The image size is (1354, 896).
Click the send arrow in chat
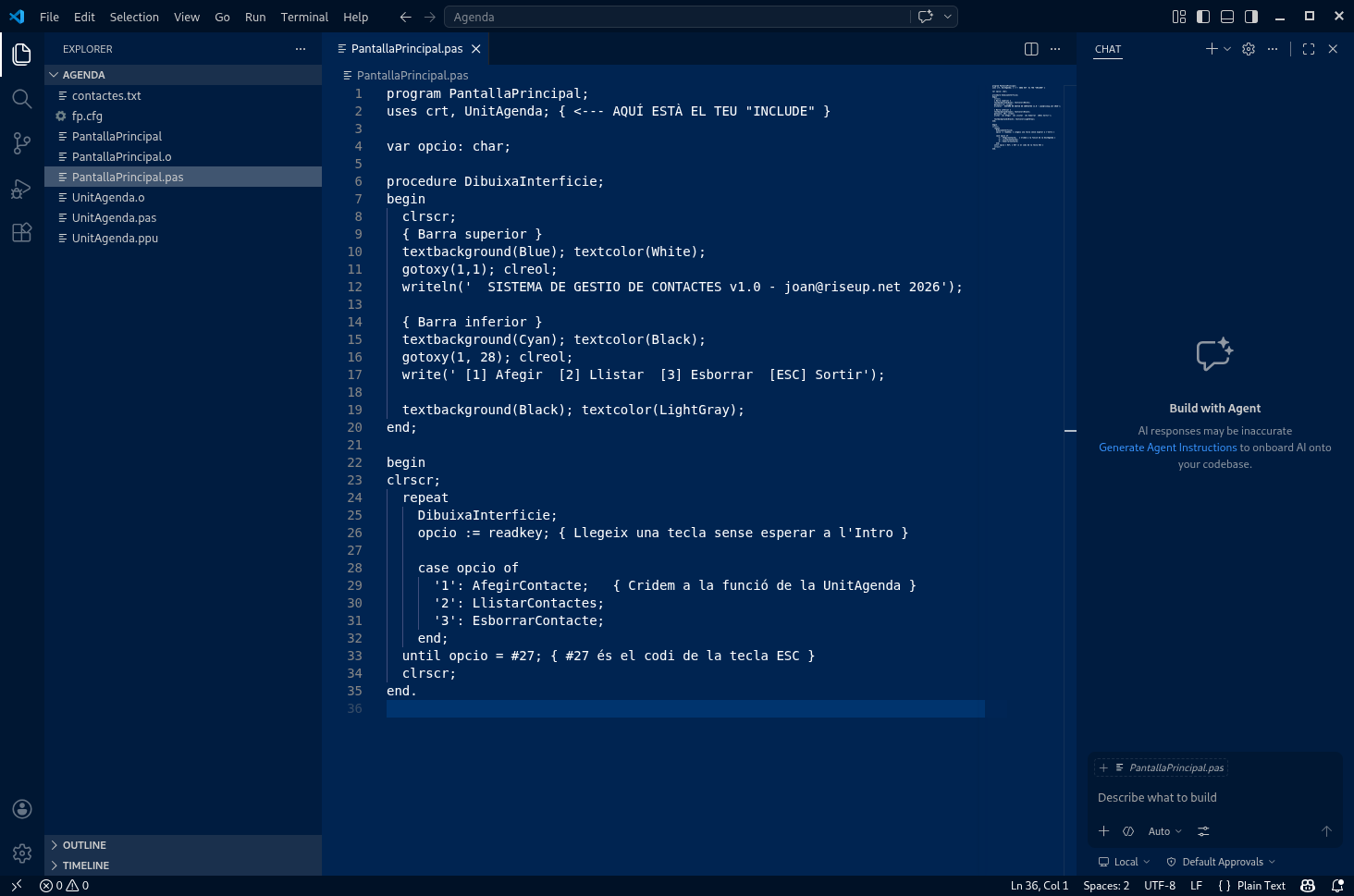coord(1326,831)
